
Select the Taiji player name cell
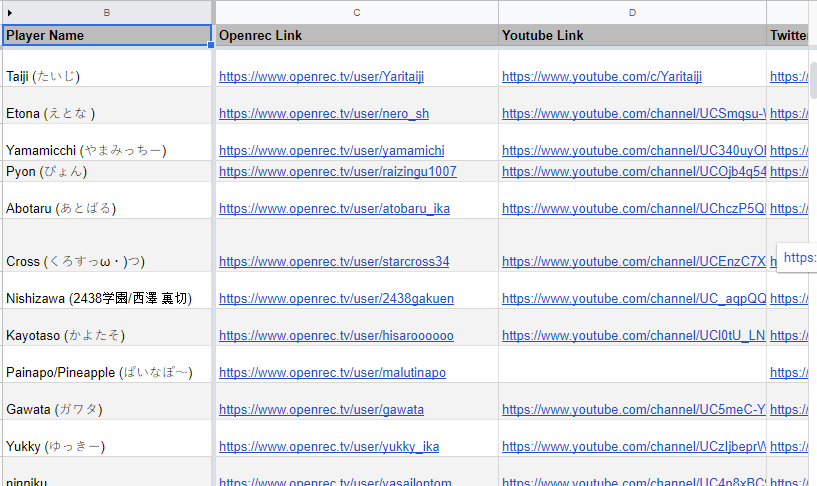[107, 68]
